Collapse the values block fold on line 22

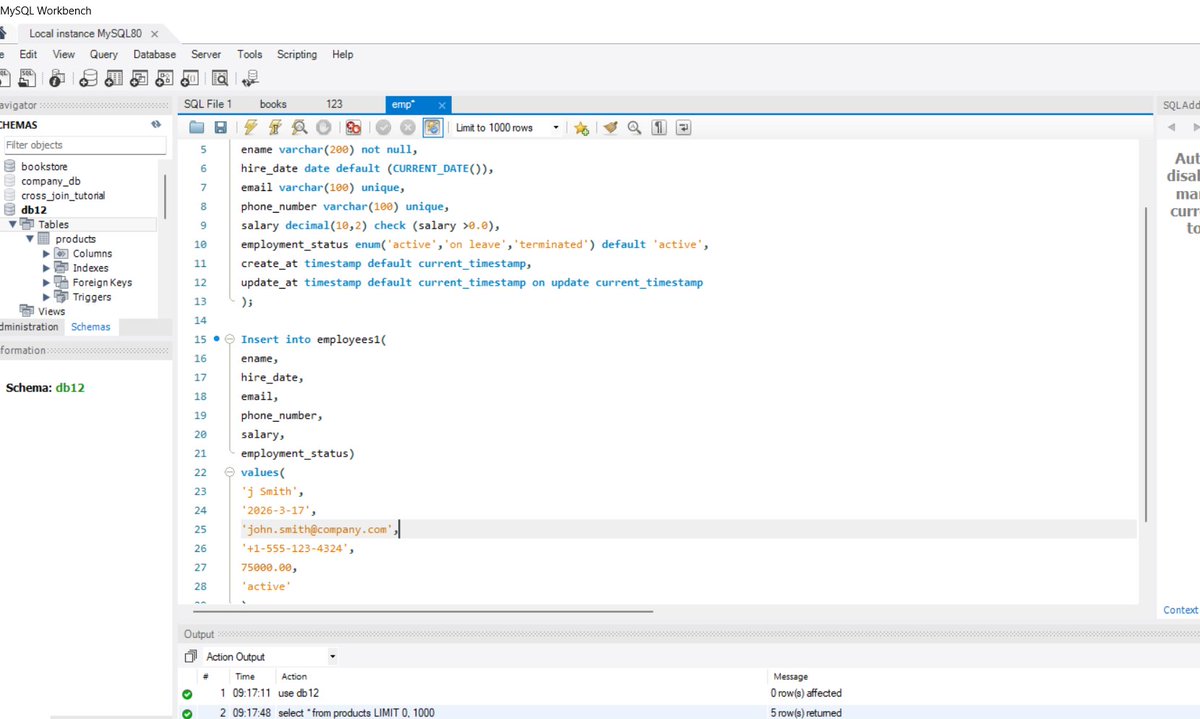(231, 473)
